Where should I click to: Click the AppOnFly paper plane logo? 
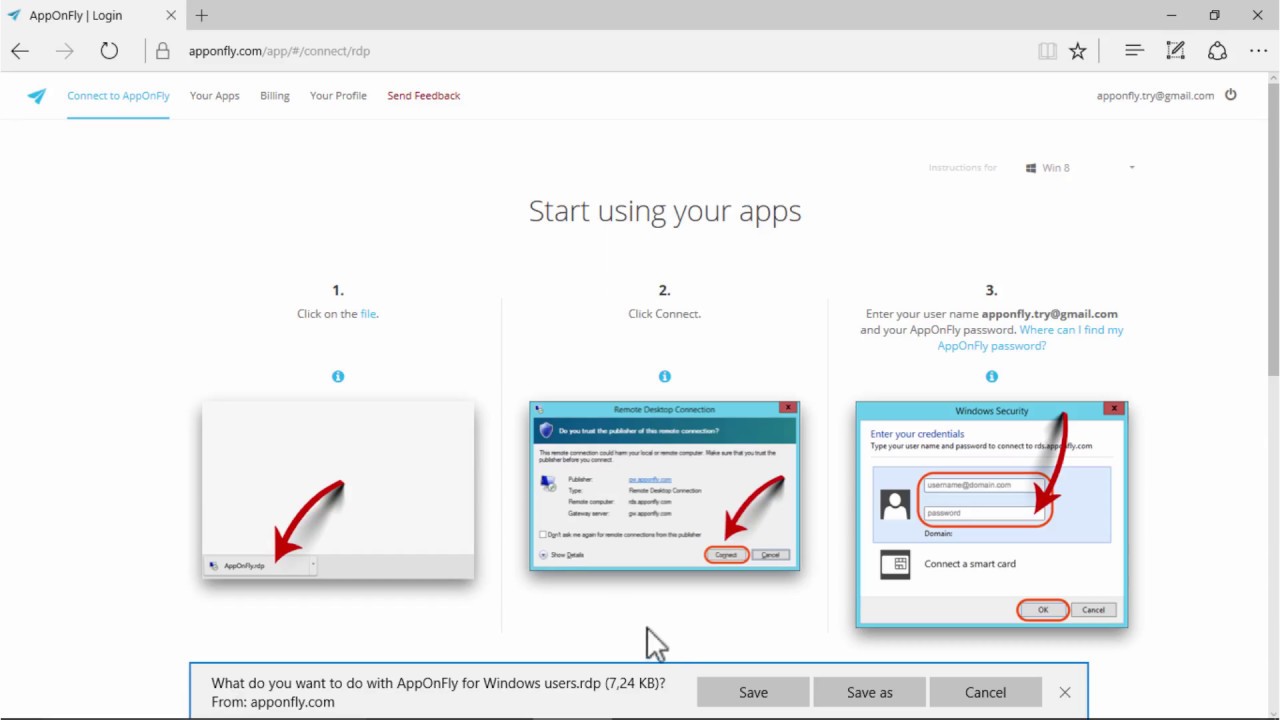[x=37, y=96]
